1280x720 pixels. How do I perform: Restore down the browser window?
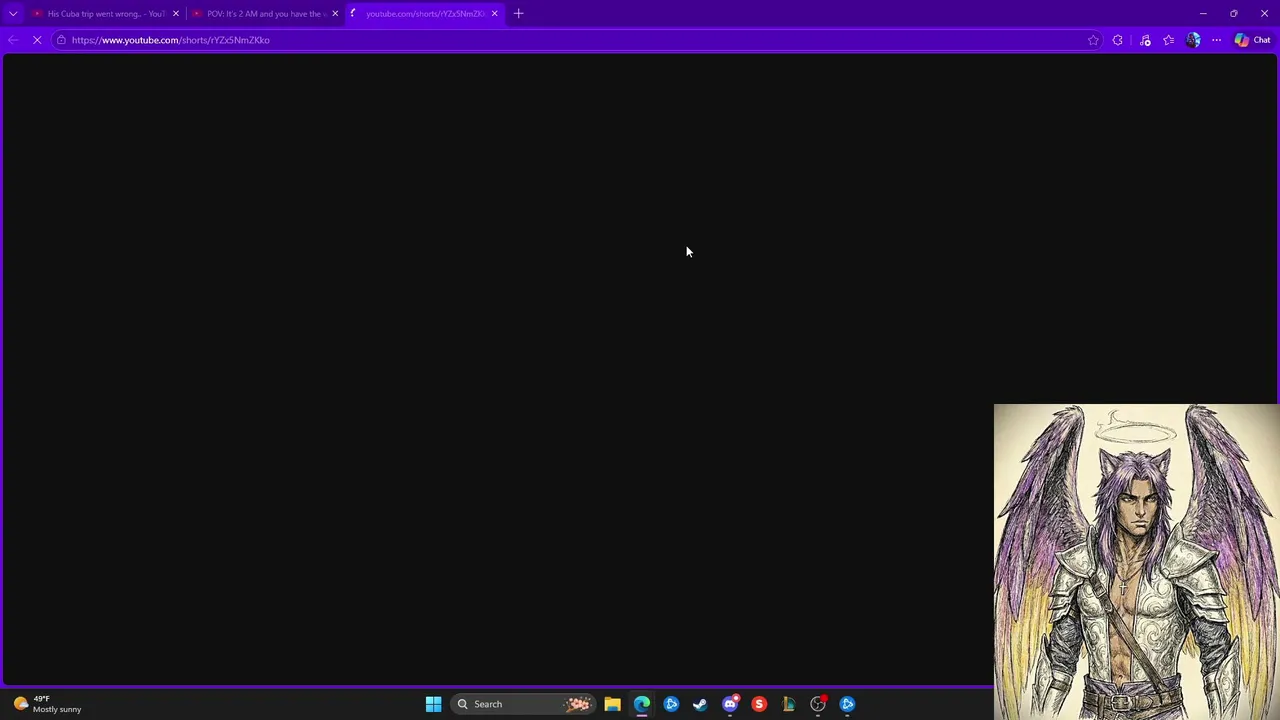pyautogui.click(x=1234, y=13)
